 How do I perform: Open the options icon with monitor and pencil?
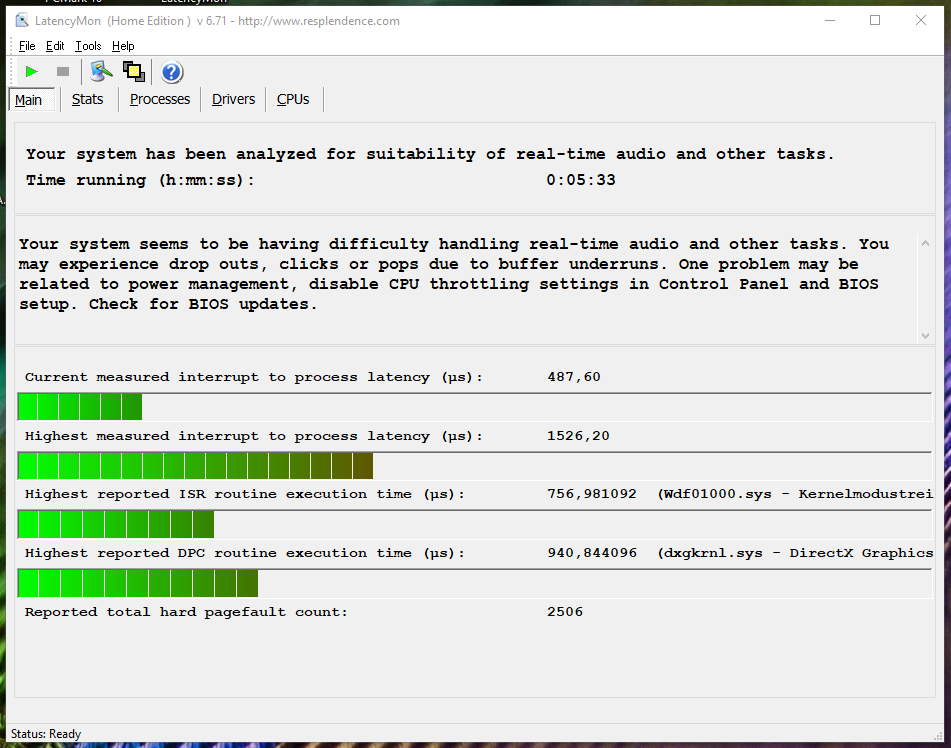point(101,72)
